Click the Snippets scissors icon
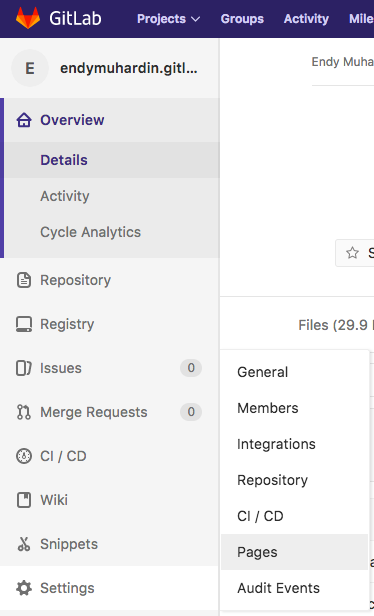This screenshot has height=616, width=374. pos(24,544)
